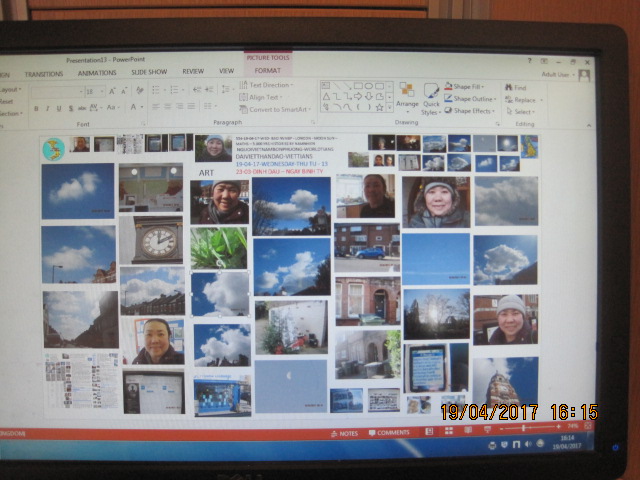Clear all formatting eraser icon
640x480 pixels.
[x=140, y=91]
